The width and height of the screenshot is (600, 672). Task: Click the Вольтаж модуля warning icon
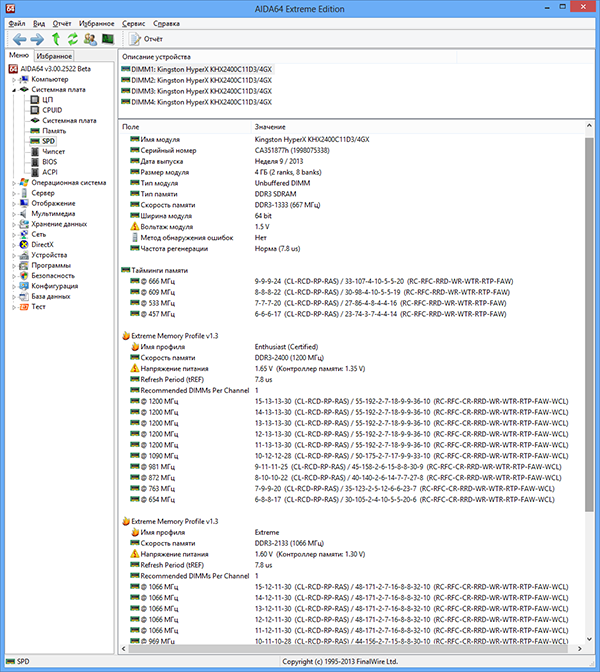click(135, 226)
